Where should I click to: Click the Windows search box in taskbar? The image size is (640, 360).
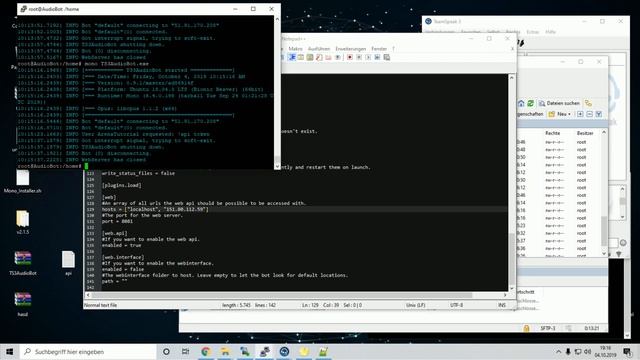[88, 351]
